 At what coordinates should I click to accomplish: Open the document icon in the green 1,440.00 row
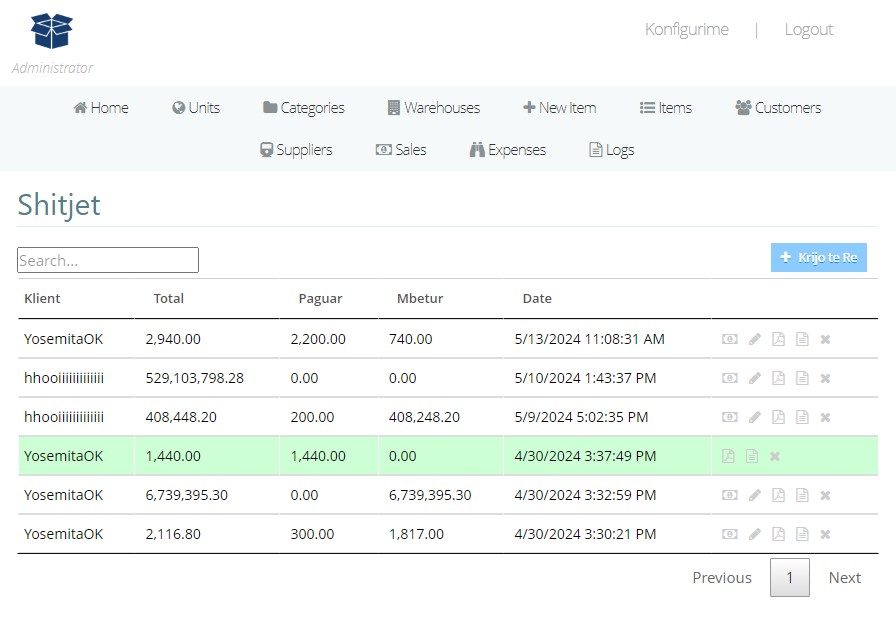[x=751, y=456]
